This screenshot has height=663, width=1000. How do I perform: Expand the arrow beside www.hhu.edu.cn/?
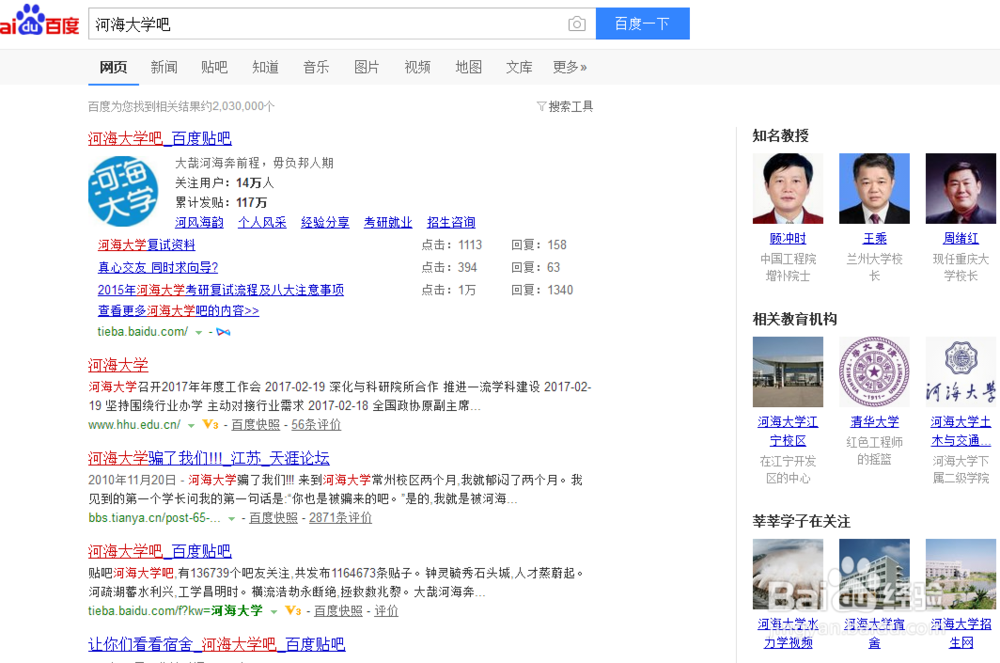point(191,426)
